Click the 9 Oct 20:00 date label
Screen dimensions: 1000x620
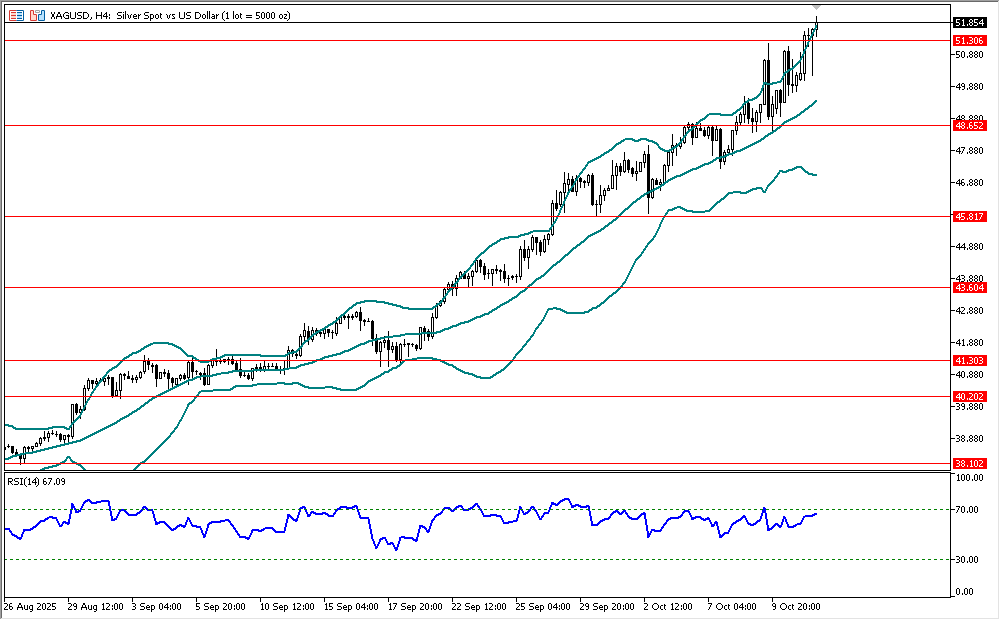click(798, 606)
